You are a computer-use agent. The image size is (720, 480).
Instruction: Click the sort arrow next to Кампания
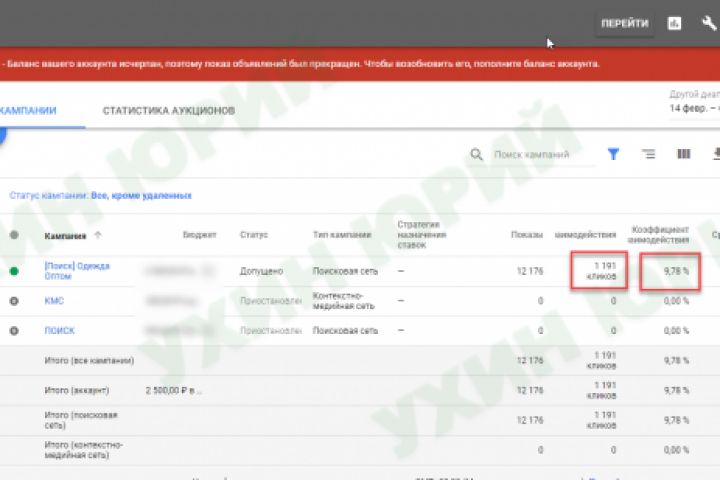pos(97,235)
